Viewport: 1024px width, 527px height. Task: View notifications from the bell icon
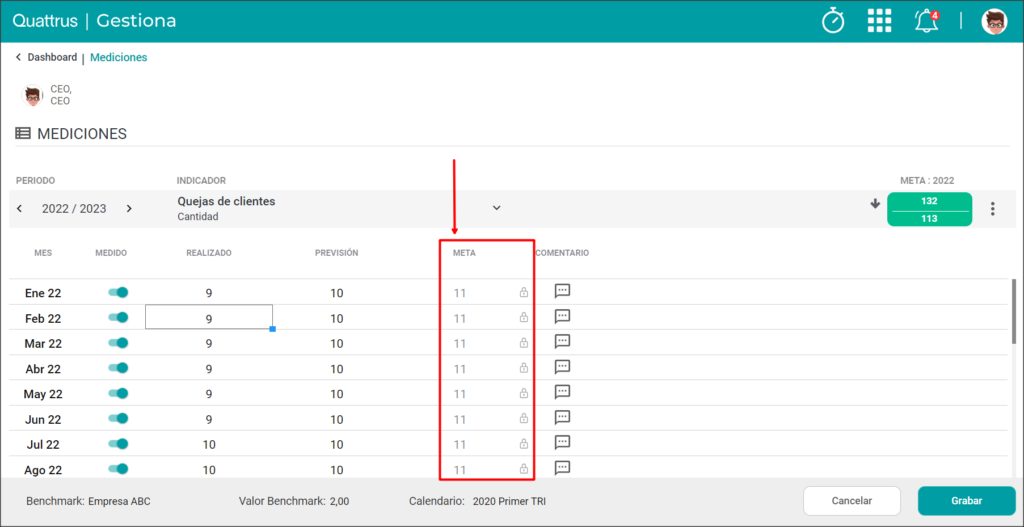point(926,22)
